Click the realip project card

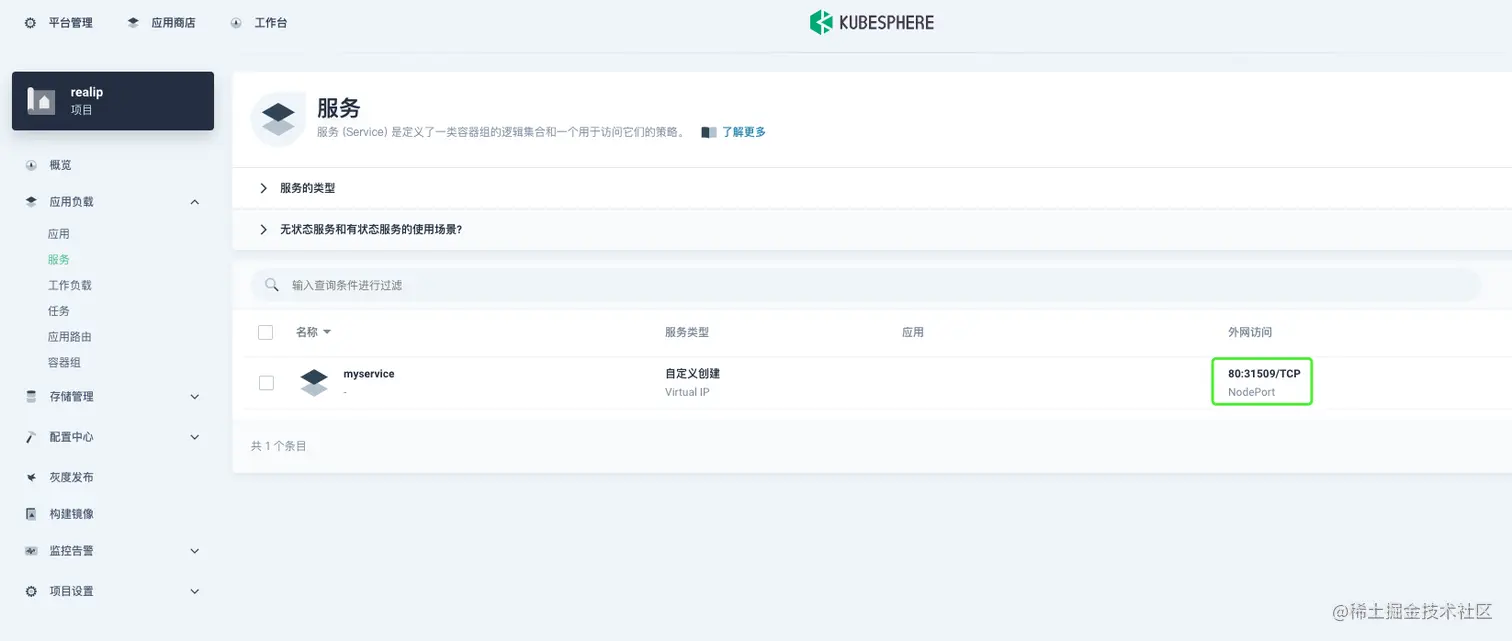coord(113,100)
